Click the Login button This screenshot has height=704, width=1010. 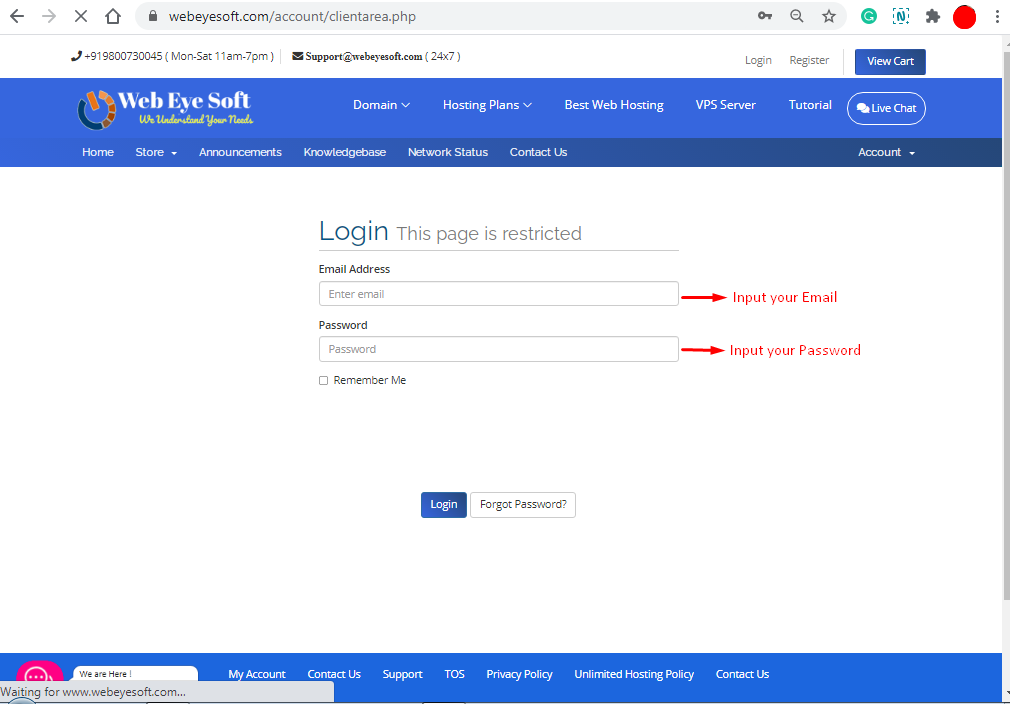[x=443, y=504]
